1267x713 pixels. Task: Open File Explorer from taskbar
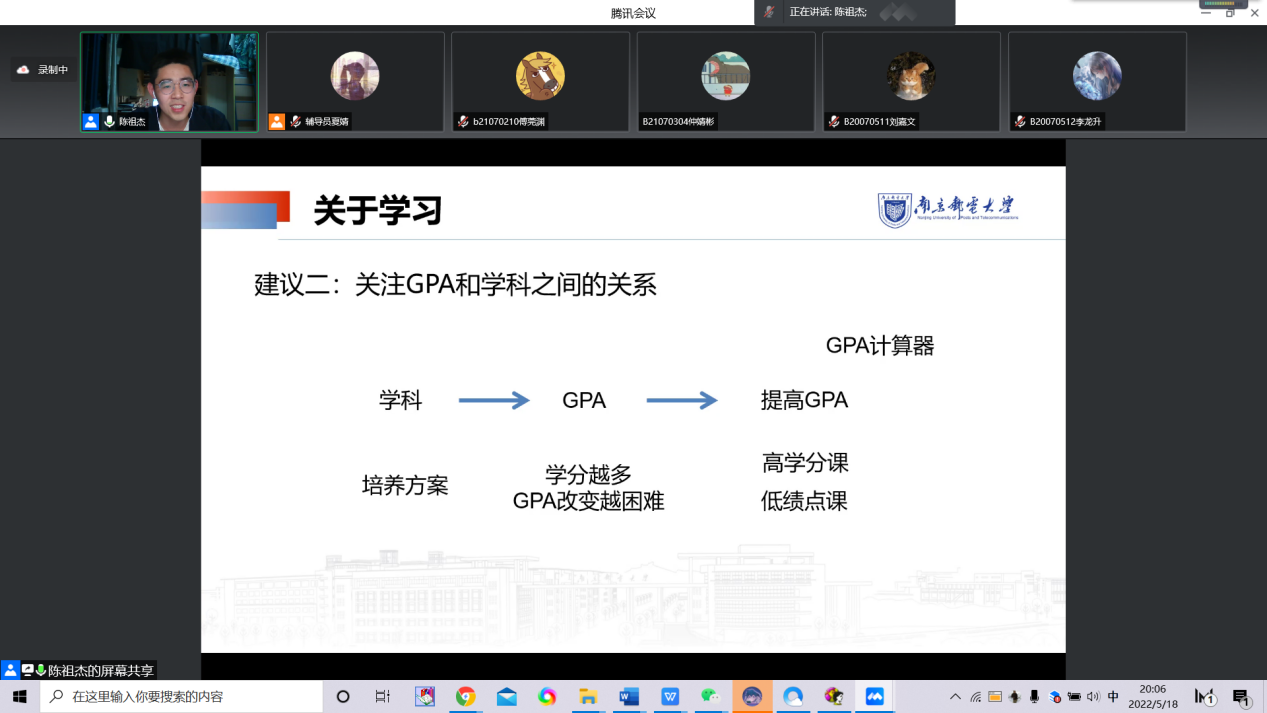[588, 696]
